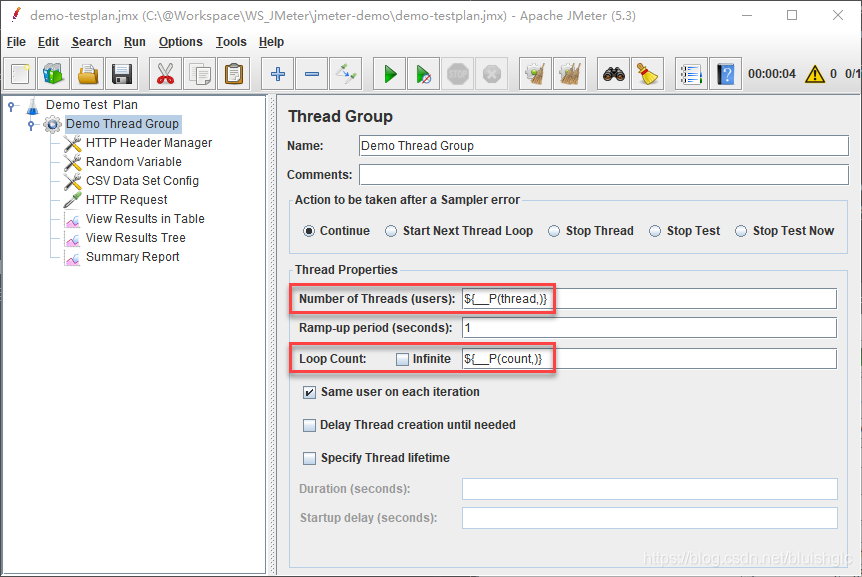Click the Shutdown threads X icon
Image resolution: width=862 pixels, height=577 pixels.
[x=491, y=74]
